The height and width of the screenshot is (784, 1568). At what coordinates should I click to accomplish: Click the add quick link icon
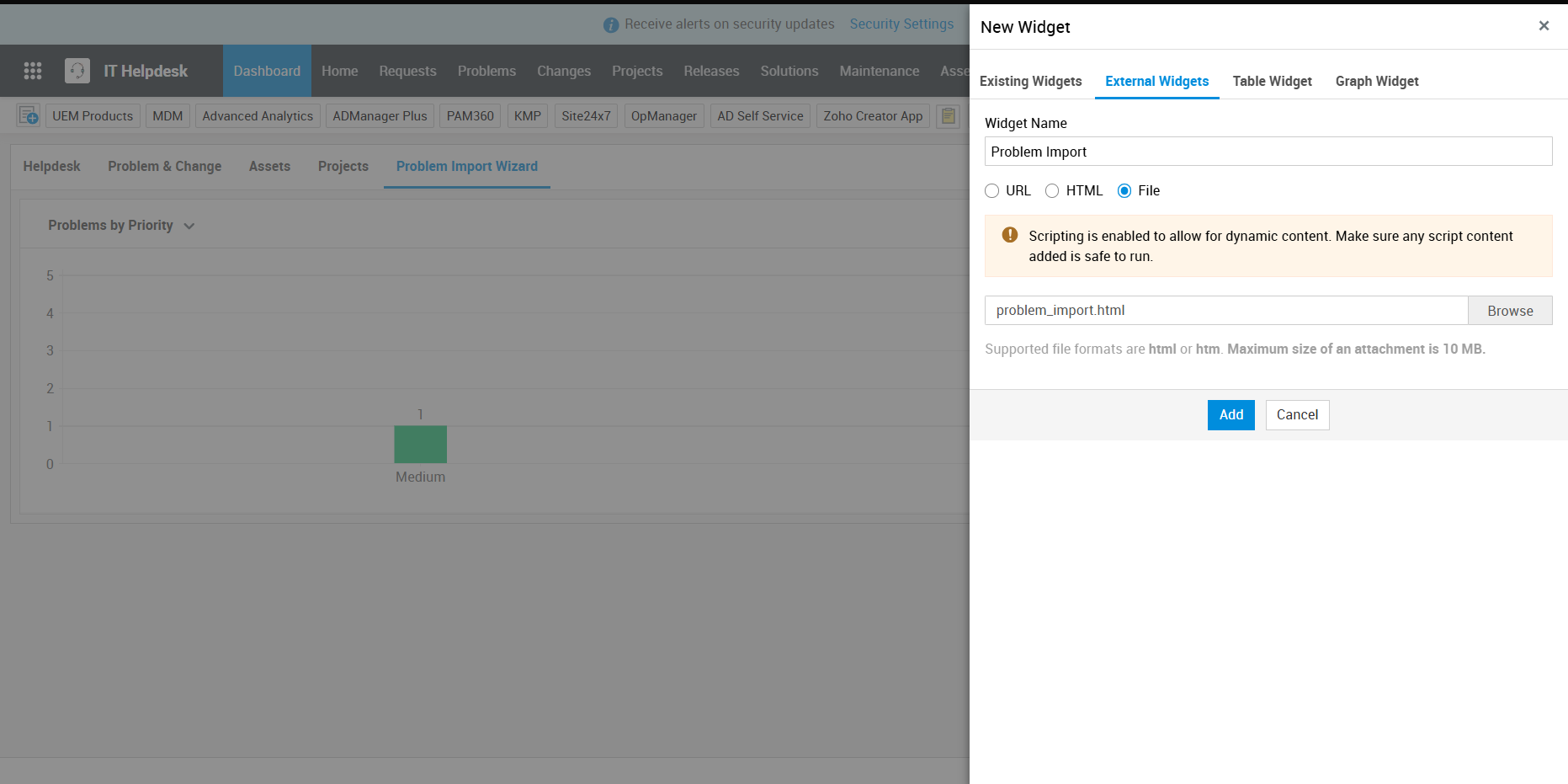(x=29, y=115)
